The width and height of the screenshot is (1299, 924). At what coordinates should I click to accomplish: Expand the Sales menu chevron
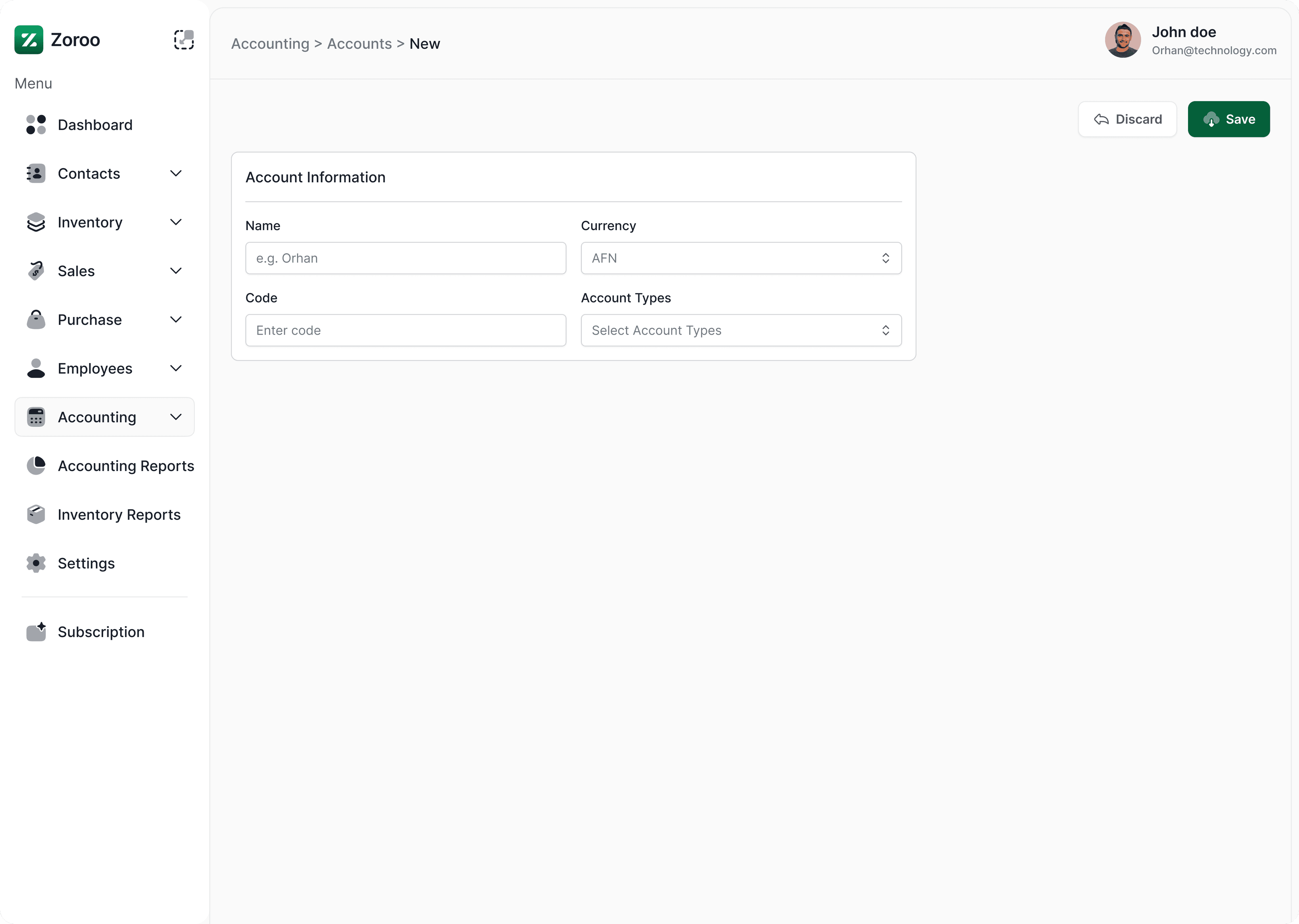[x=176, y=271]
